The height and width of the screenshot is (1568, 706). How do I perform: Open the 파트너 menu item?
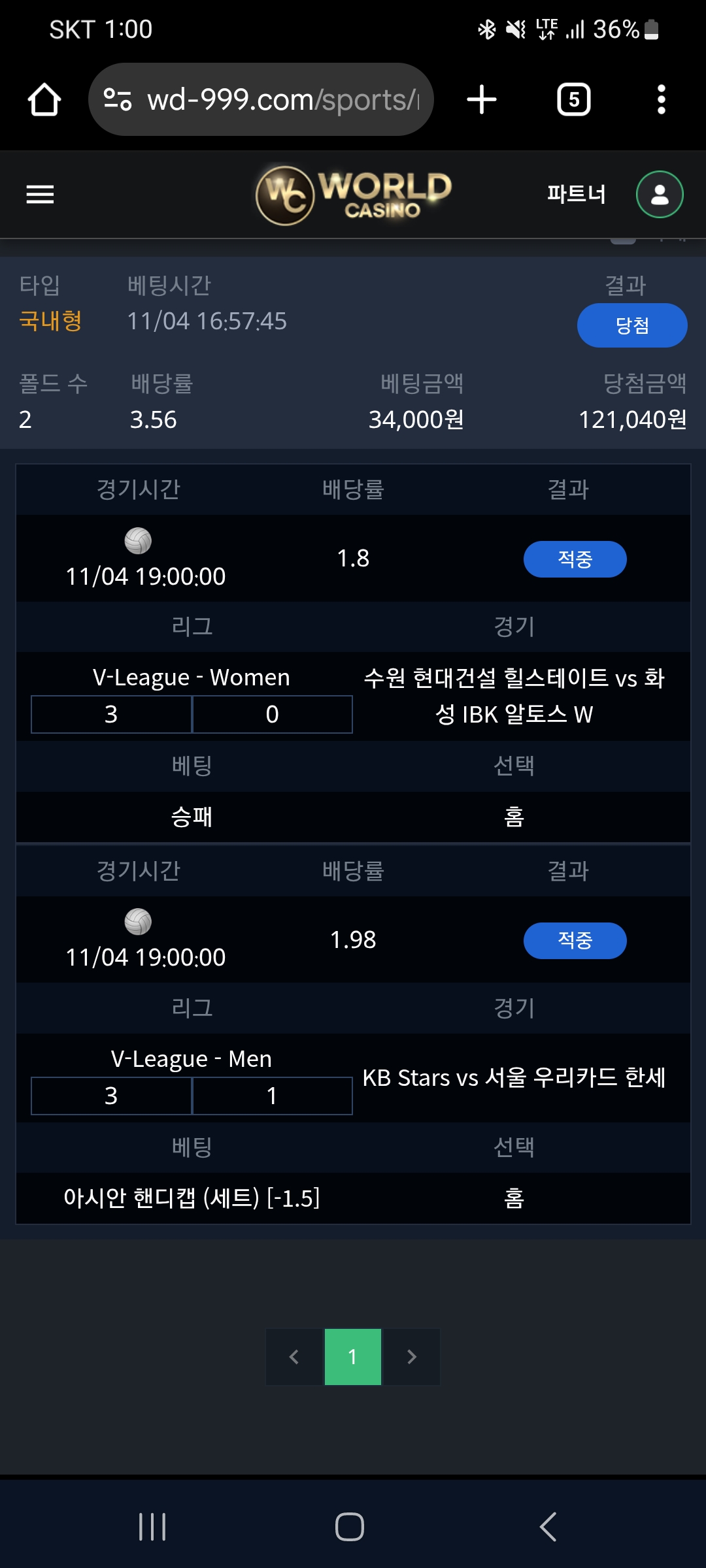[x=576, y=194]
